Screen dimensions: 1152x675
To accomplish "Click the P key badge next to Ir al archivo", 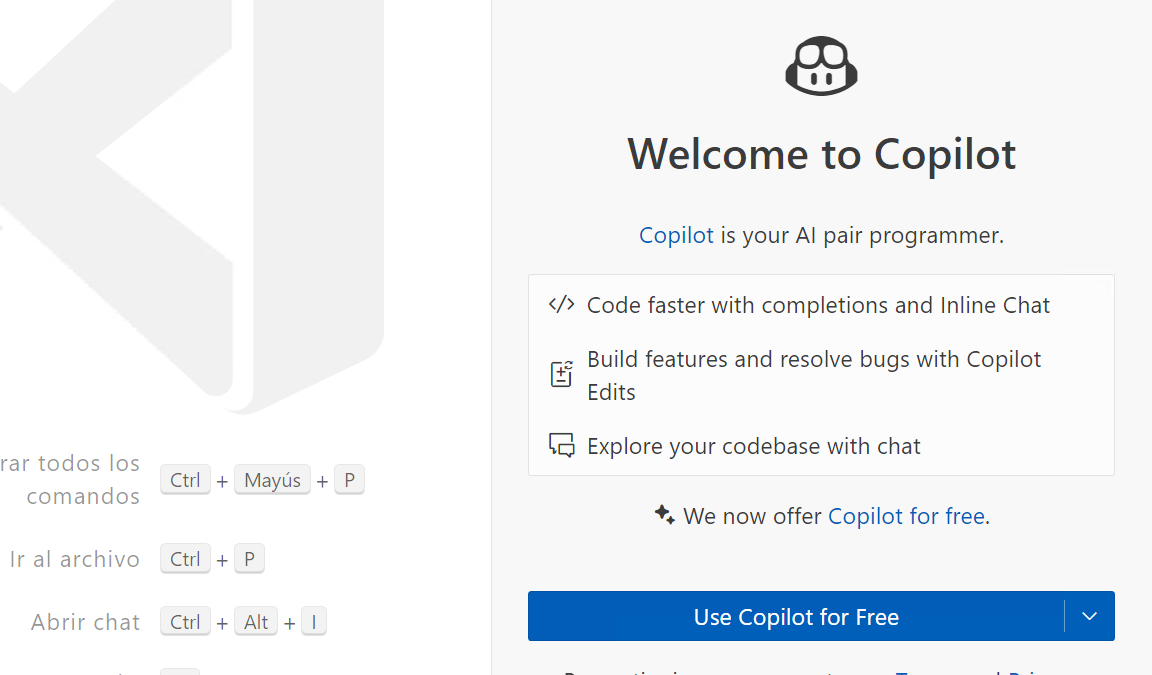I will pos(249,558).
